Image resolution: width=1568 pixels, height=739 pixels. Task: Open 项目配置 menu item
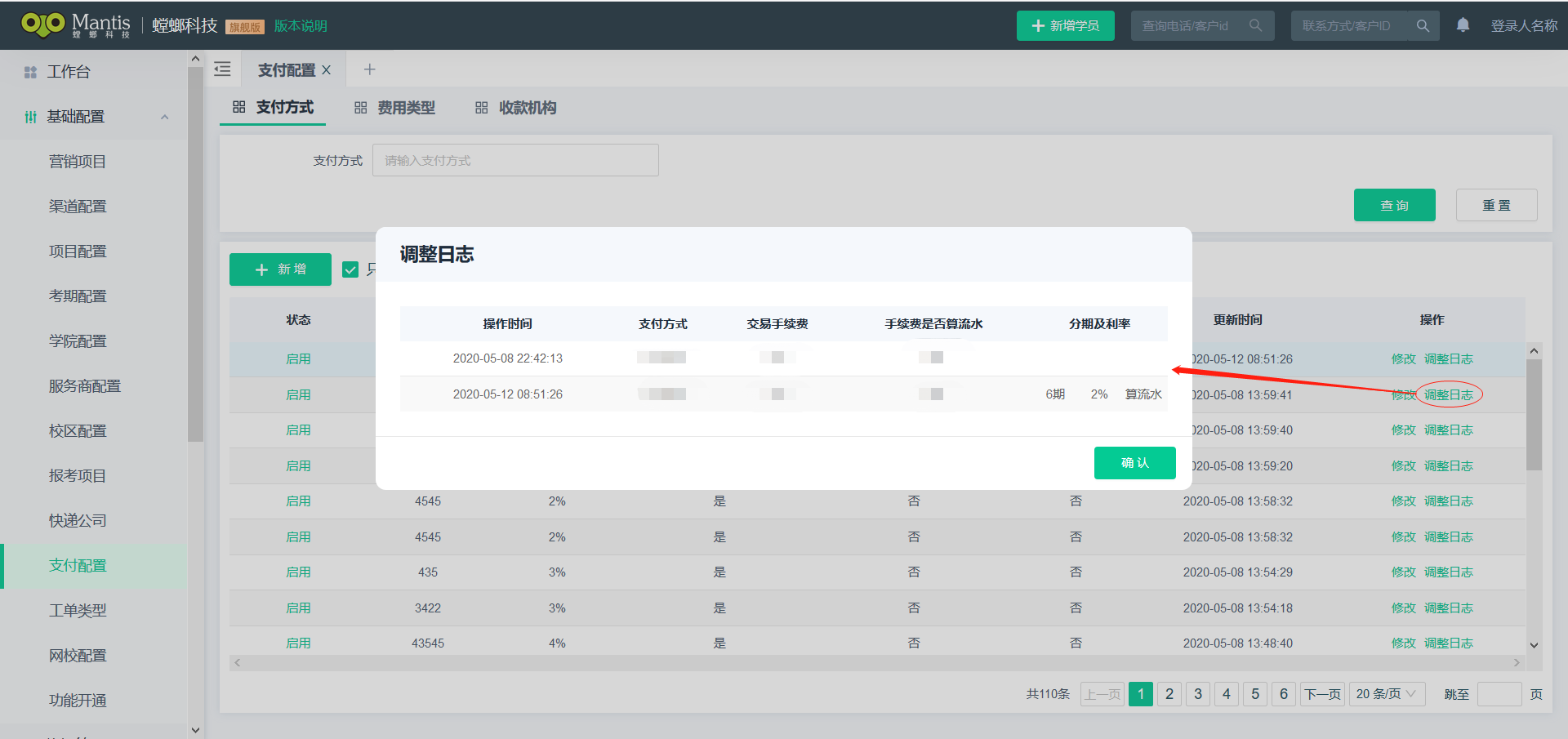point(78,252)
